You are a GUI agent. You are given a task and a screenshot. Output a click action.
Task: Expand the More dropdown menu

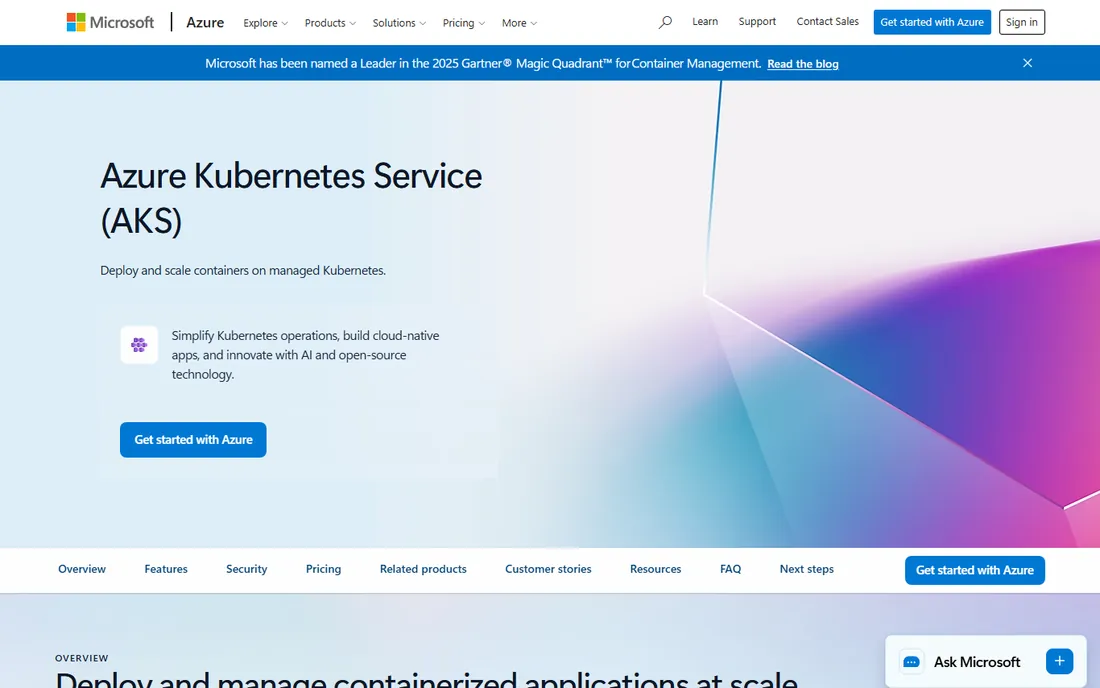tap(519, 23)
